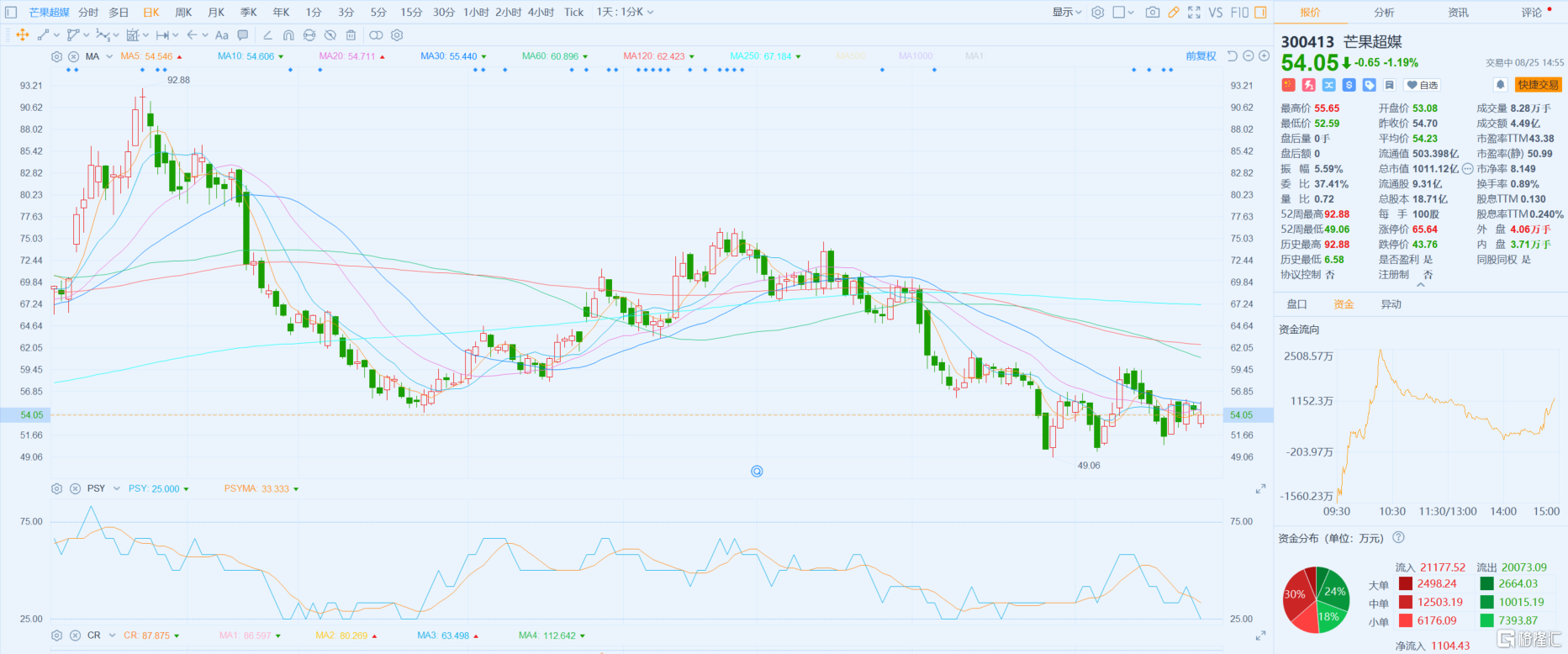The height and width of the screenshot is (654, 1568).
Task: Click the blue dollar sign stock tag
Action: coord(1349,85)
